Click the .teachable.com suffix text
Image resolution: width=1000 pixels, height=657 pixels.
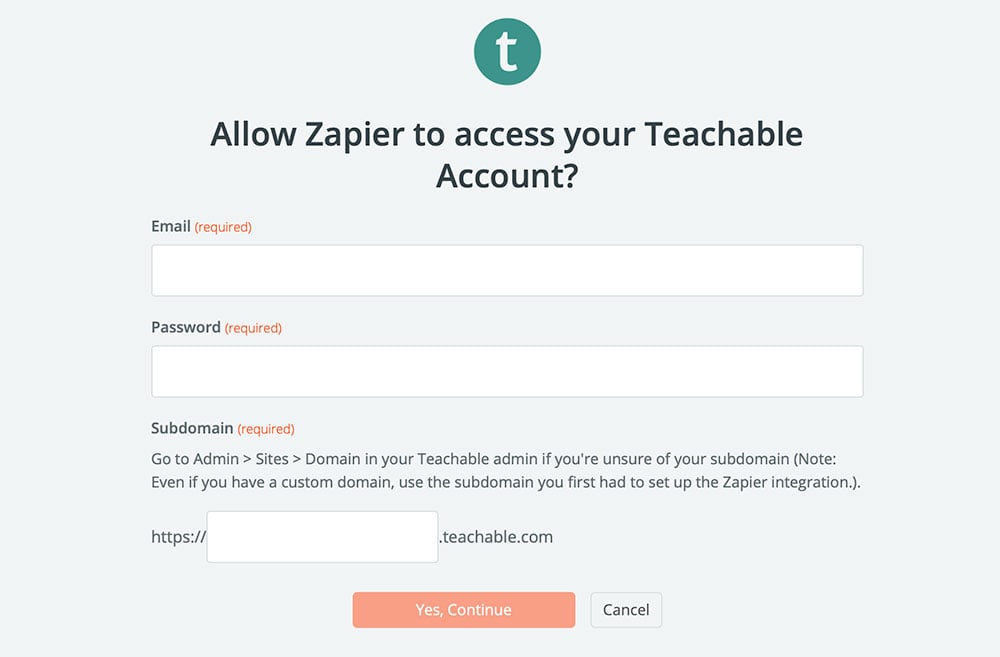click(497, 537)
